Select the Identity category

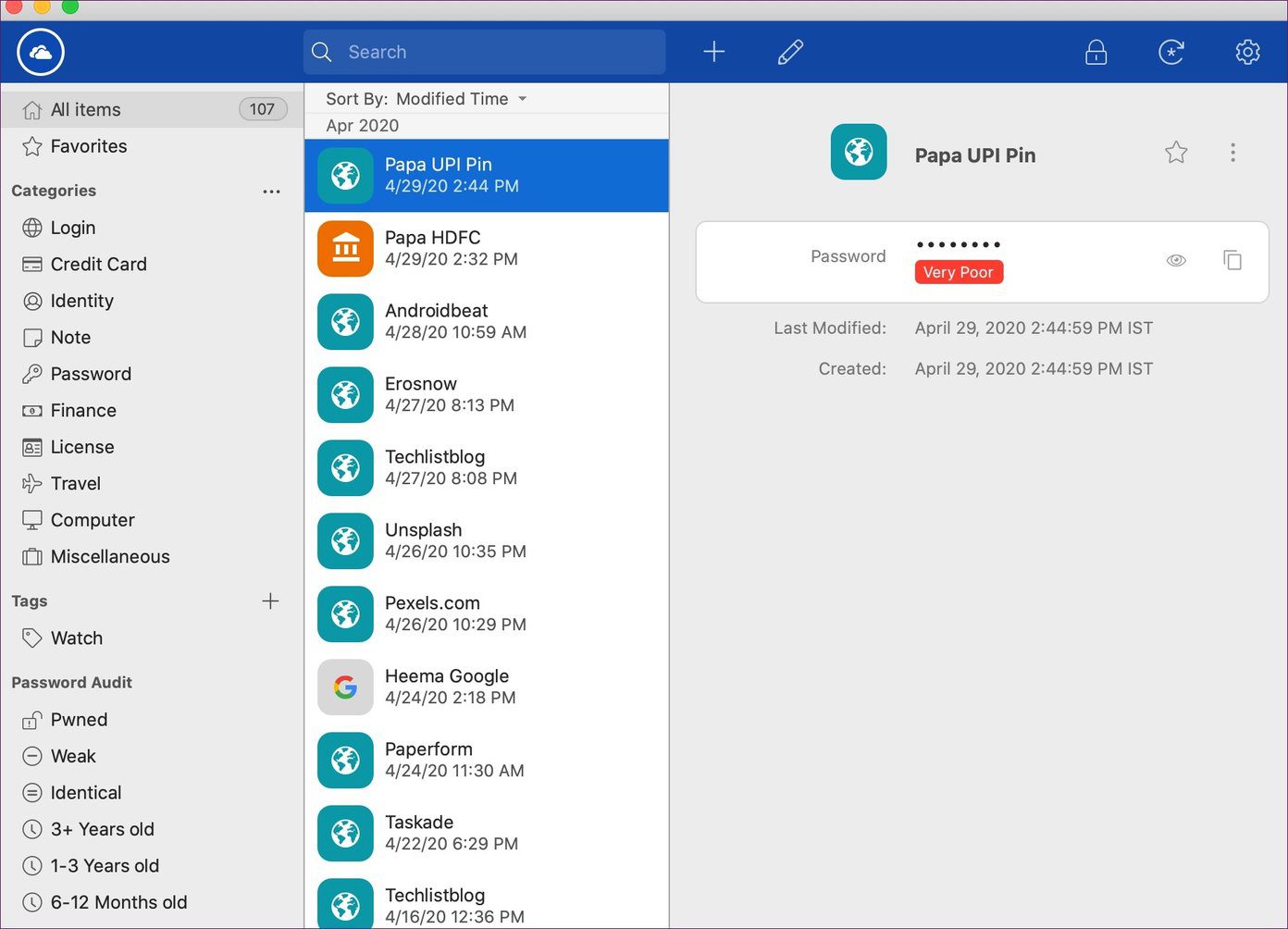[152, 301]
